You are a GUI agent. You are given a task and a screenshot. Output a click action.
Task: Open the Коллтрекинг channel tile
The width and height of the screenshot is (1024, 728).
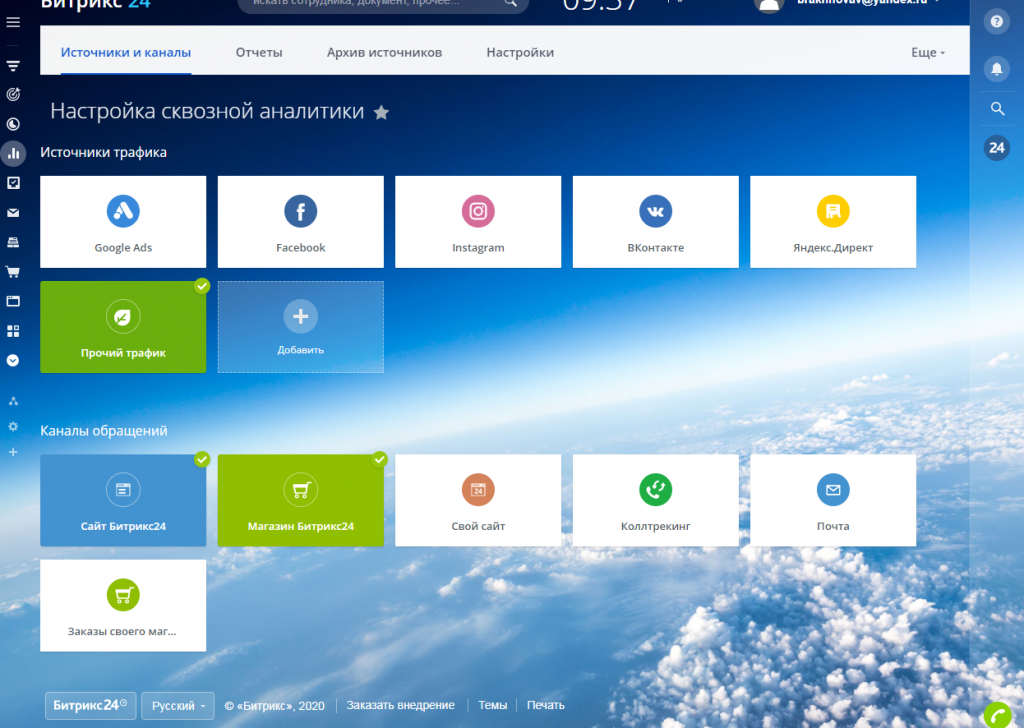(656, 500)
